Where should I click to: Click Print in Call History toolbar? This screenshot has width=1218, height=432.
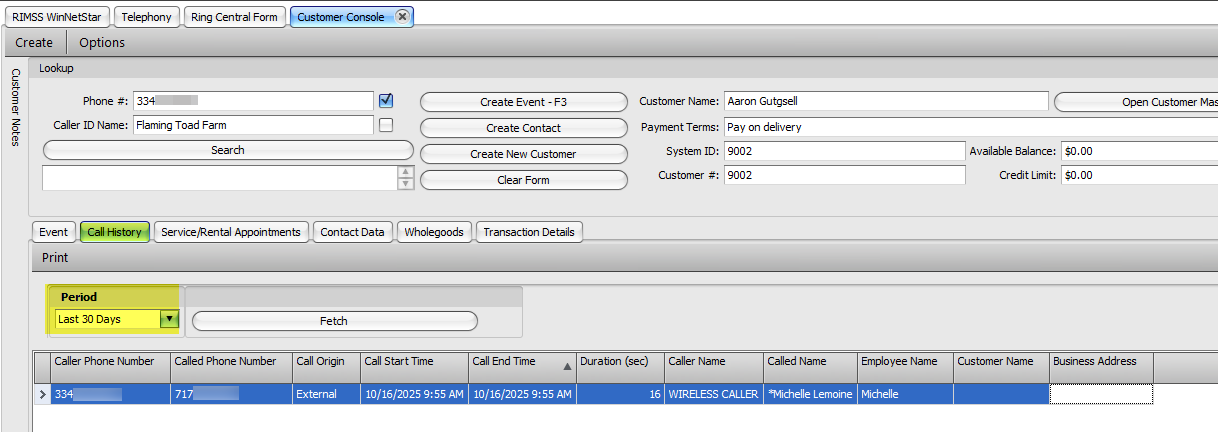tap(55, 257)
